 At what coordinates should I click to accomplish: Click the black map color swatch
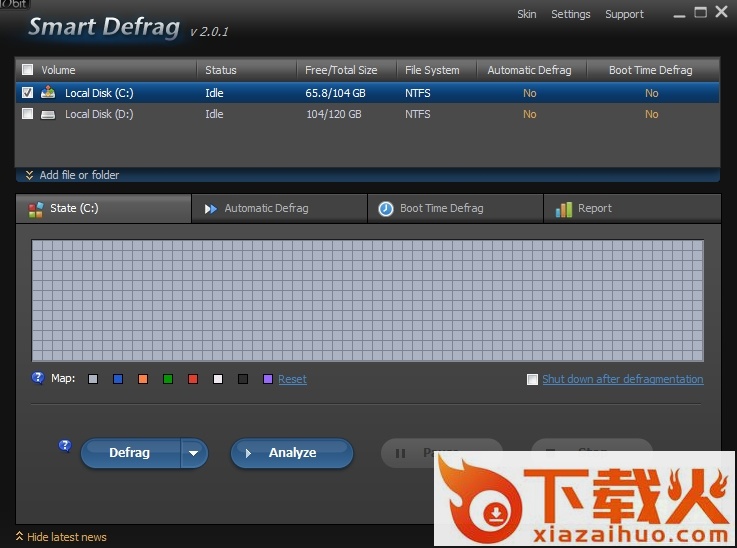pos(243,379)
